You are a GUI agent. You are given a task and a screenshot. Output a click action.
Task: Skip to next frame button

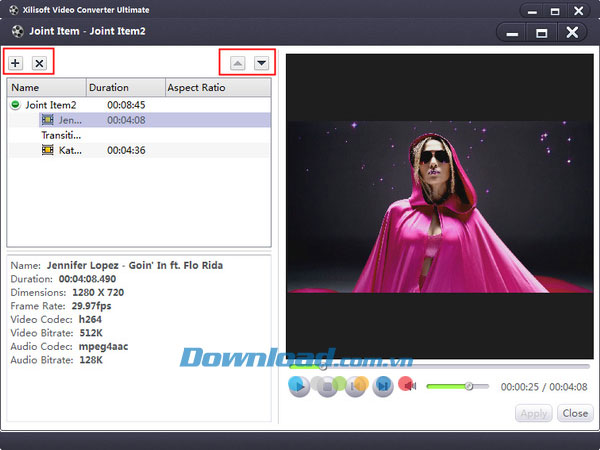(x=383, y=386)
